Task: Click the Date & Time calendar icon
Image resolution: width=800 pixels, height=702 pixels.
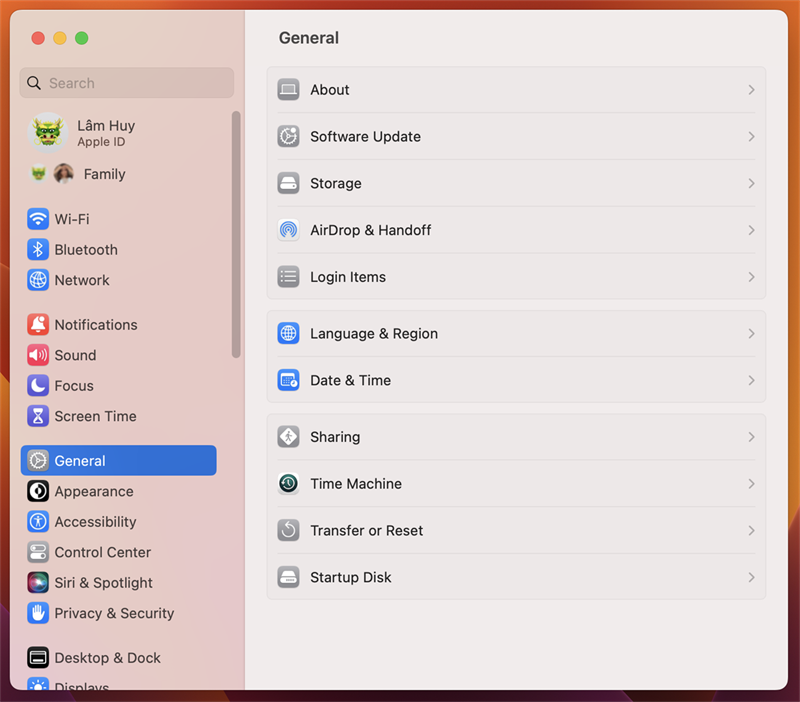Action: click(288, 381)
